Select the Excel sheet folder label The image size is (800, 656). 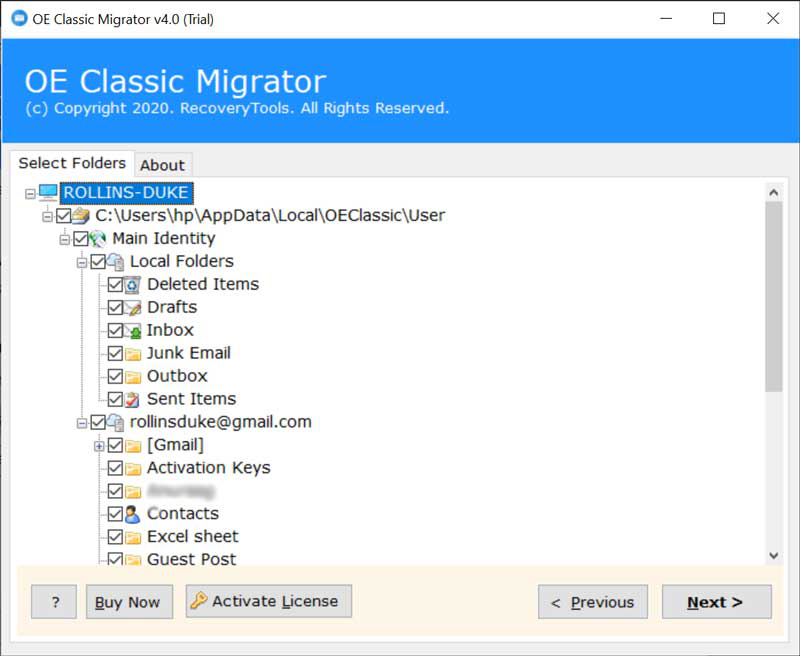click(192, 537)
